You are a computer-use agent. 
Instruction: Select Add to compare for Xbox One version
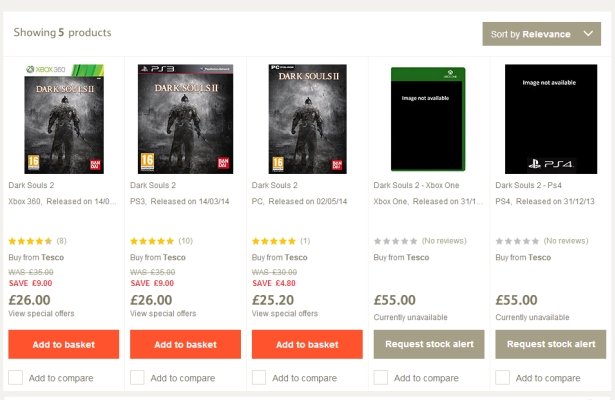coord(381,378)
